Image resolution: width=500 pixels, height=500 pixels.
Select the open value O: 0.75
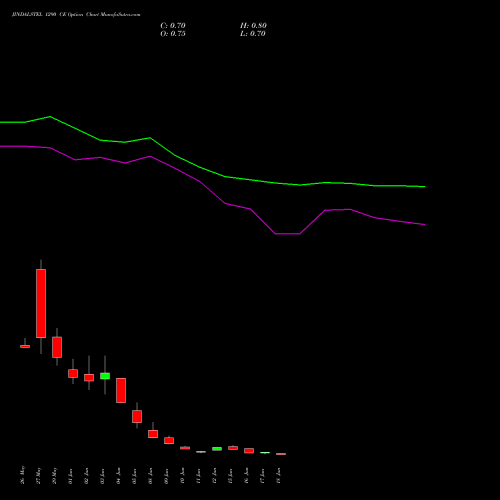point(173,34)
